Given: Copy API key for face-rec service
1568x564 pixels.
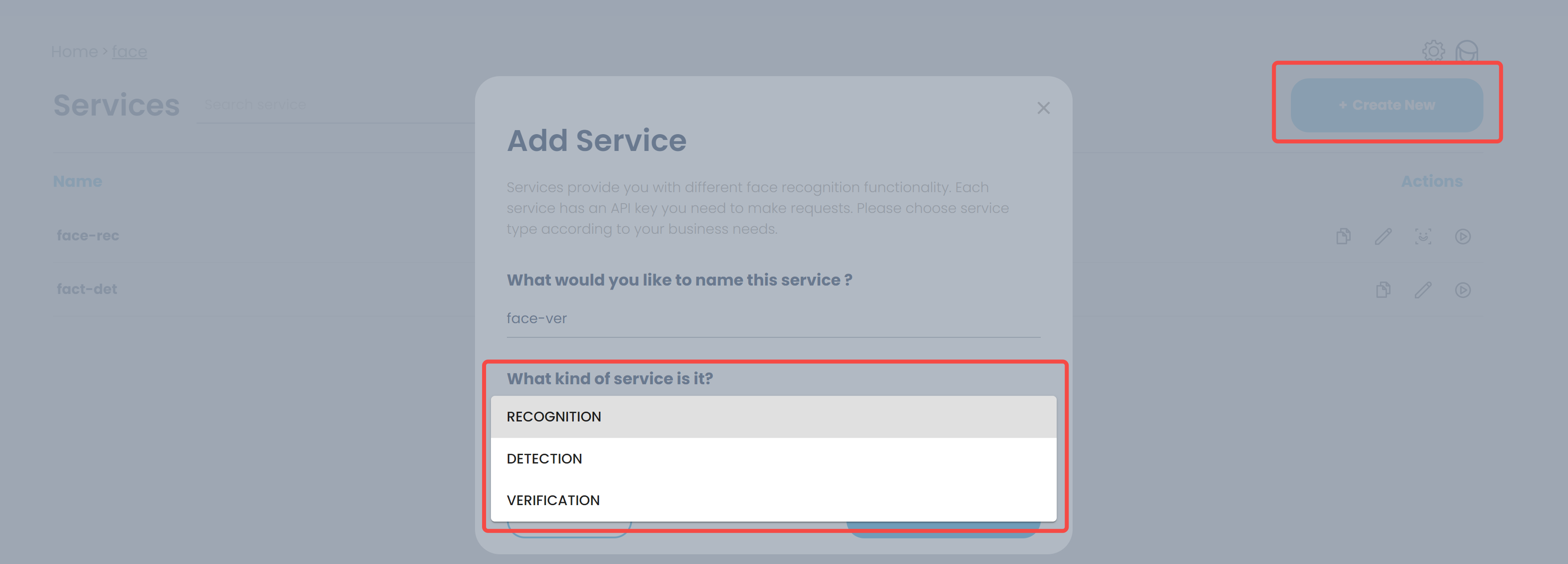Looking at the screenshot, I should (1343, 236).
